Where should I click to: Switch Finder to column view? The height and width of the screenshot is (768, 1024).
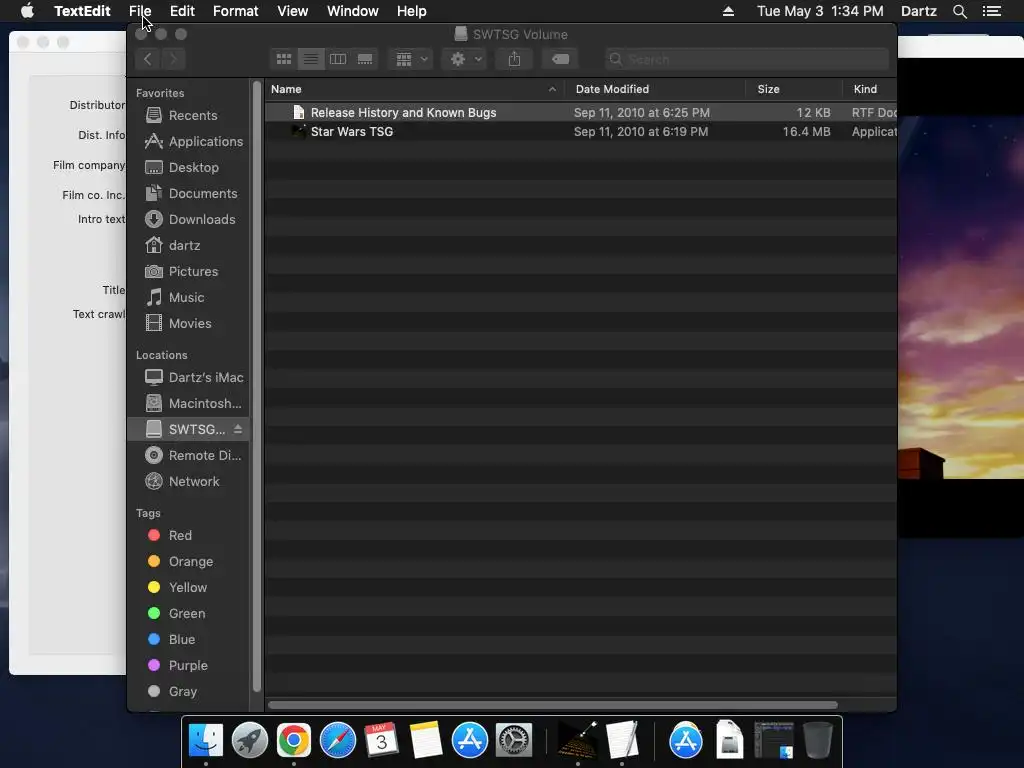pos(338,59)
